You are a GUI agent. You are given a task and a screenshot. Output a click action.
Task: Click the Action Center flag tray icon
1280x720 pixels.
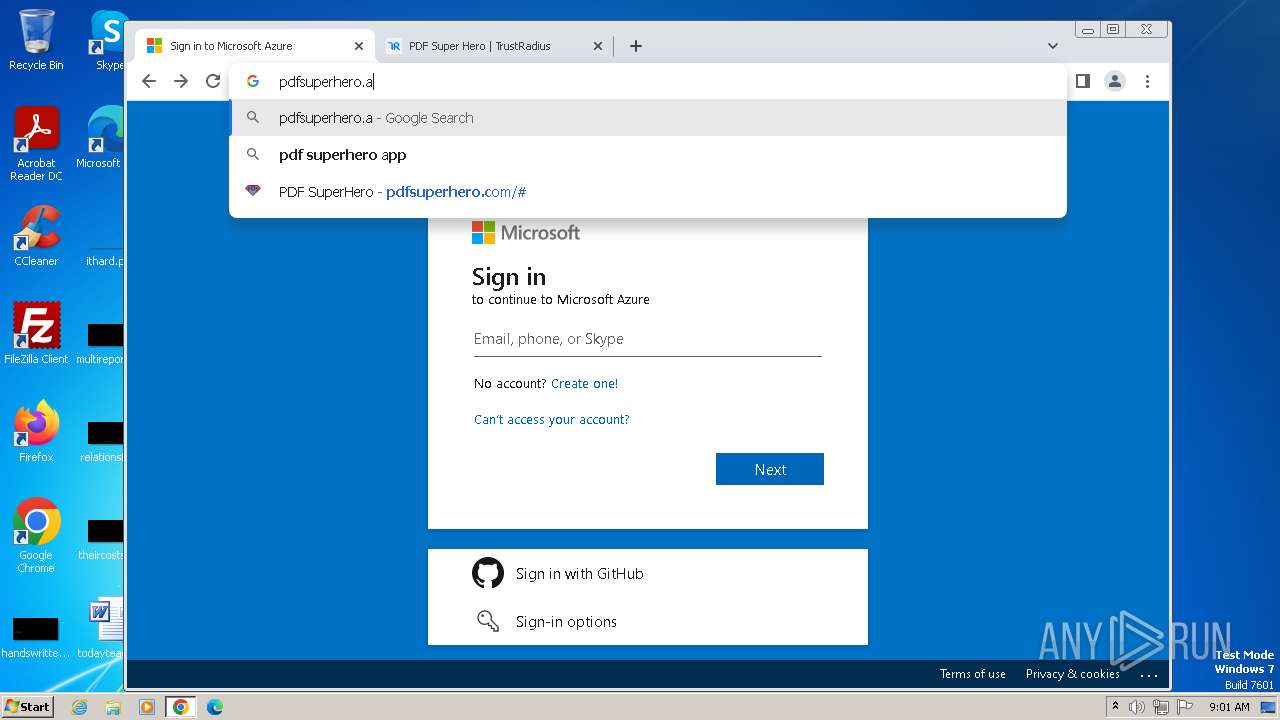pos(1184,707)
